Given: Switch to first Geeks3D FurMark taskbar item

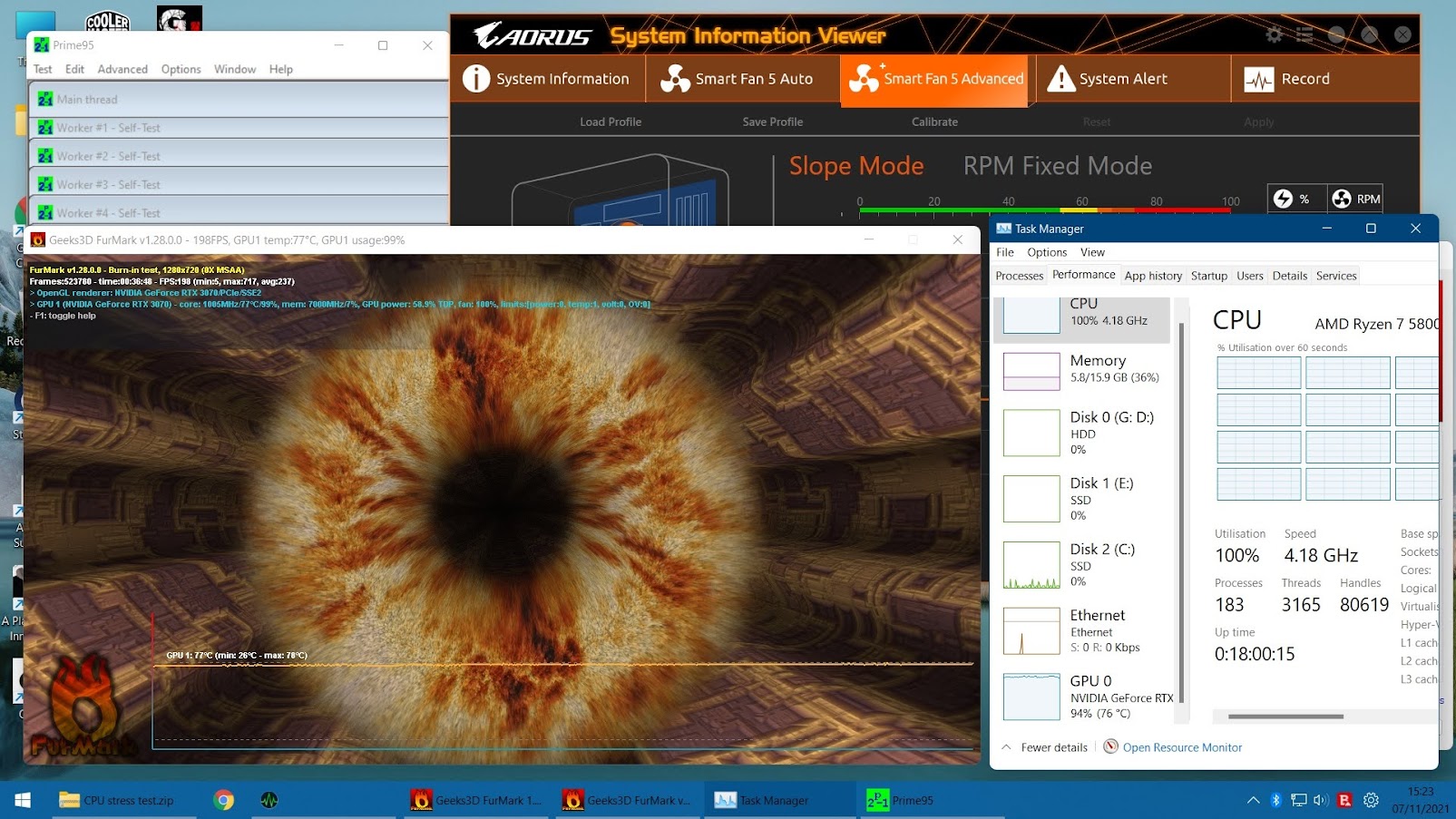Looking at the screenshot, I should pos(478,800).
